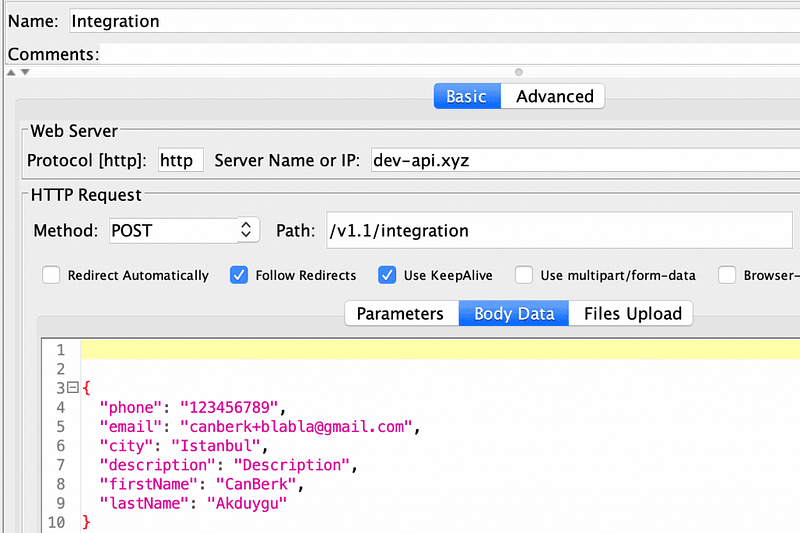This screenshot has width=800, height=533.
Task: Click the "Istanbul" city value
Action: (x=216, y=446)
